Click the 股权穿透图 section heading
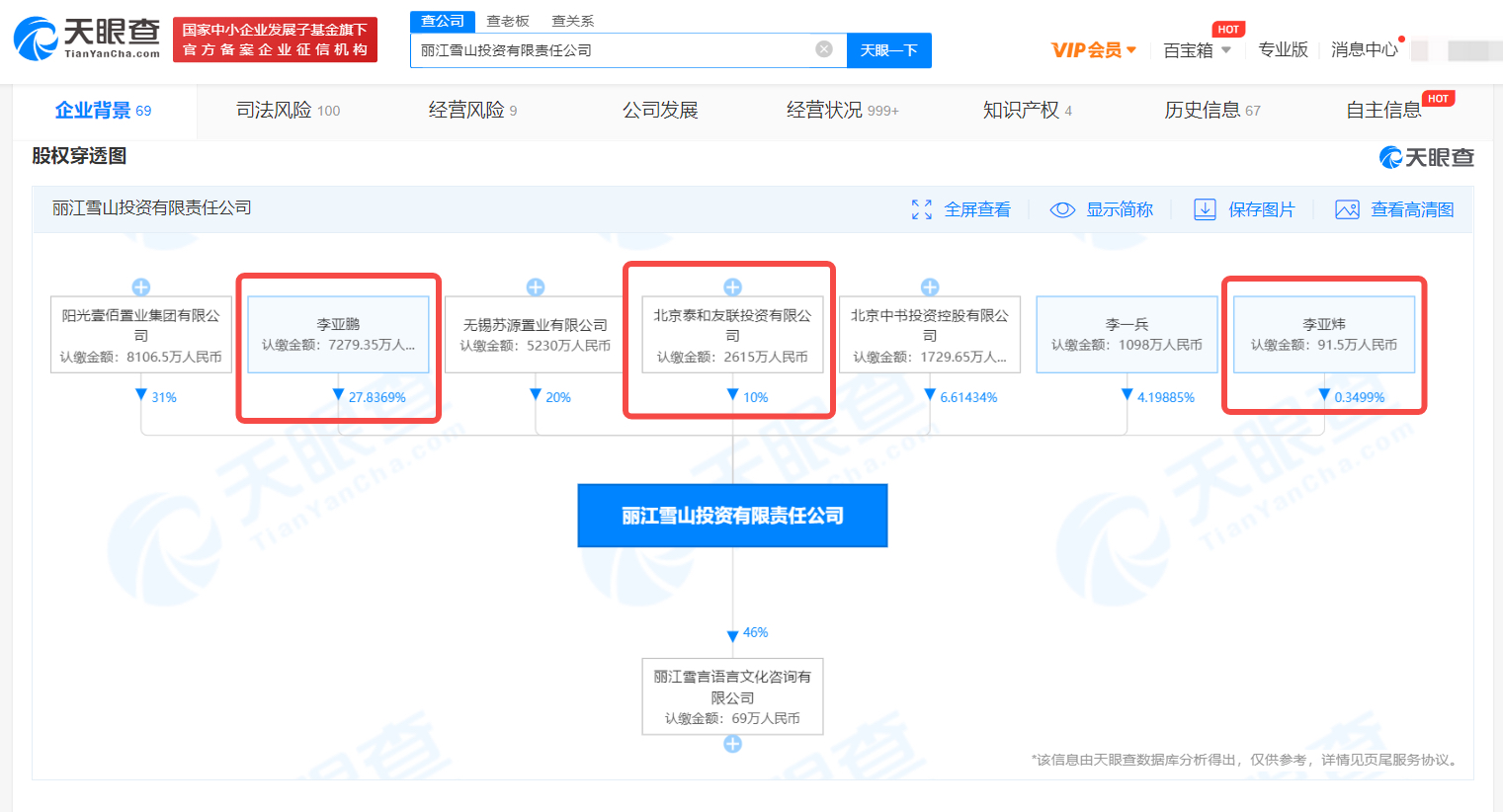The width and height of the screenshot is (1503, 812). tap(79, 156)
